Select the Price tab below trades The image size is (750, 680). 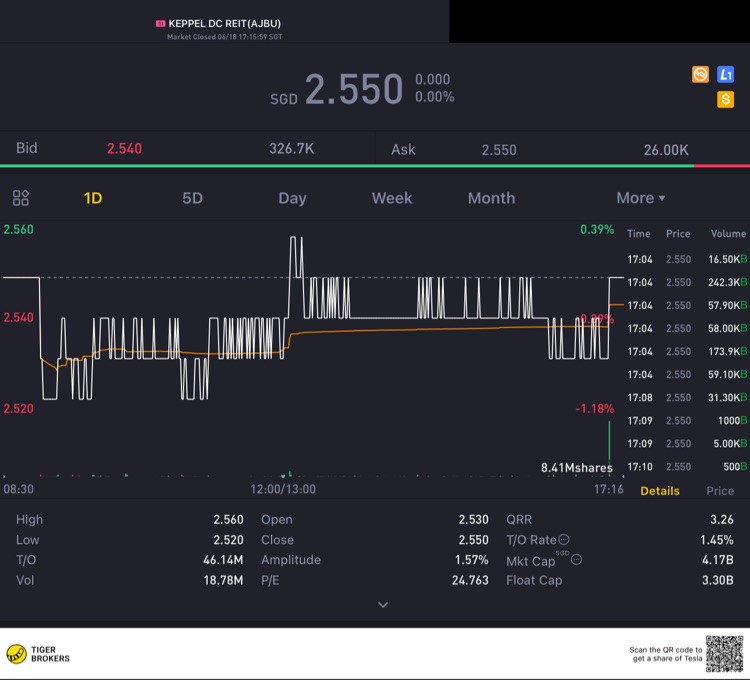(x=720, y=491)
